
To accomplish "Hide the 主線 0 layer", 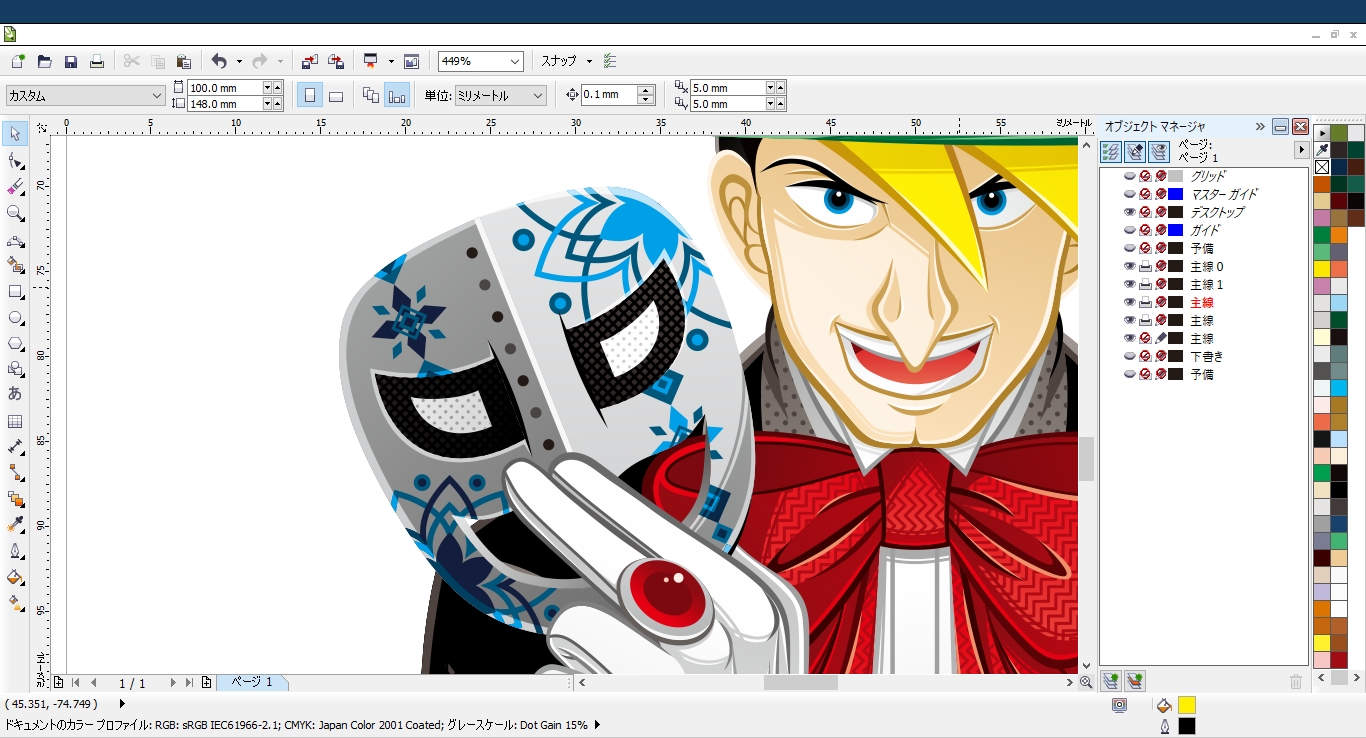I will [x=1130, y=266].
